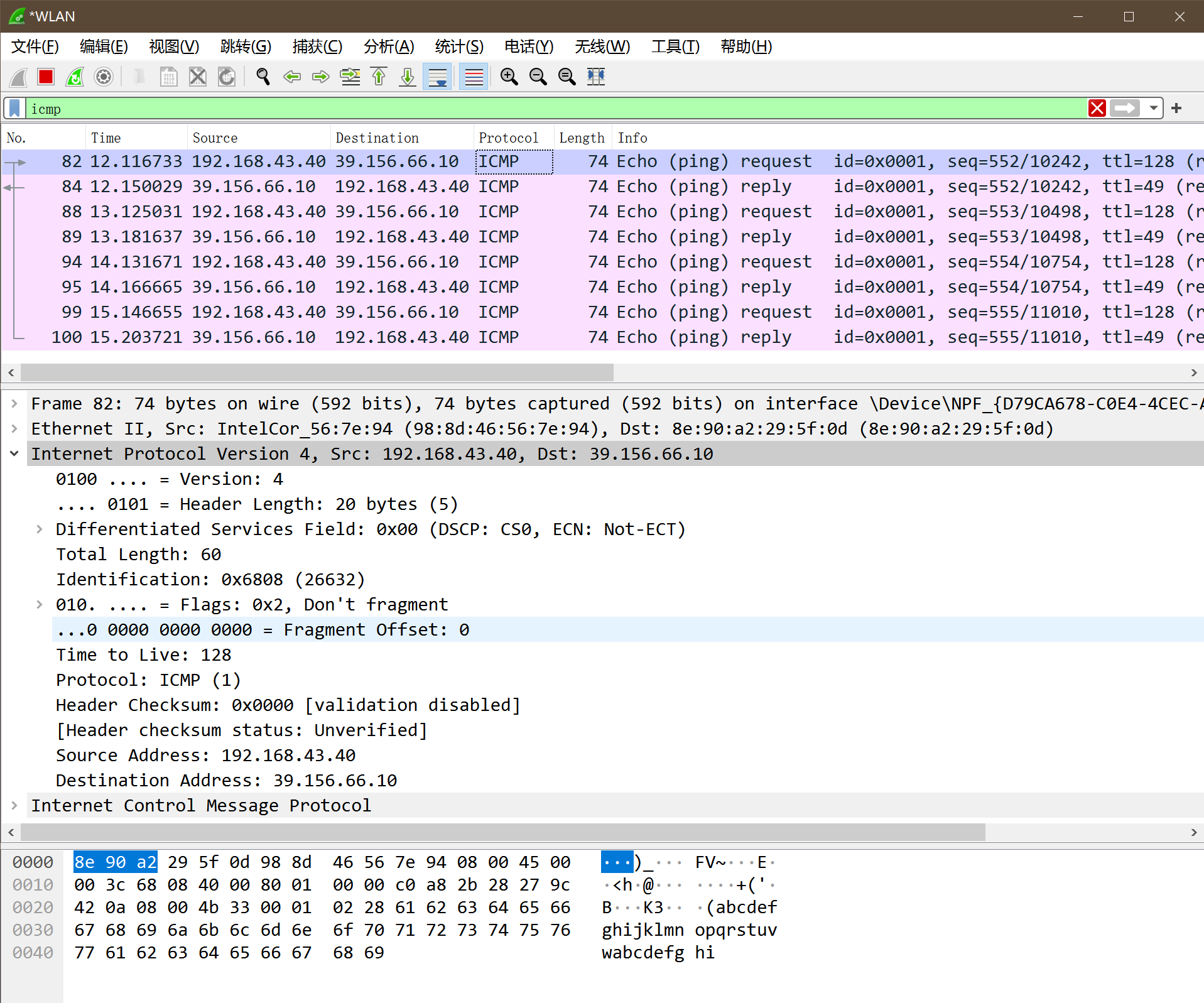The image size is (1204, 1003).
Task: Select packet 84 echo reply row
Action: [603, 187]
